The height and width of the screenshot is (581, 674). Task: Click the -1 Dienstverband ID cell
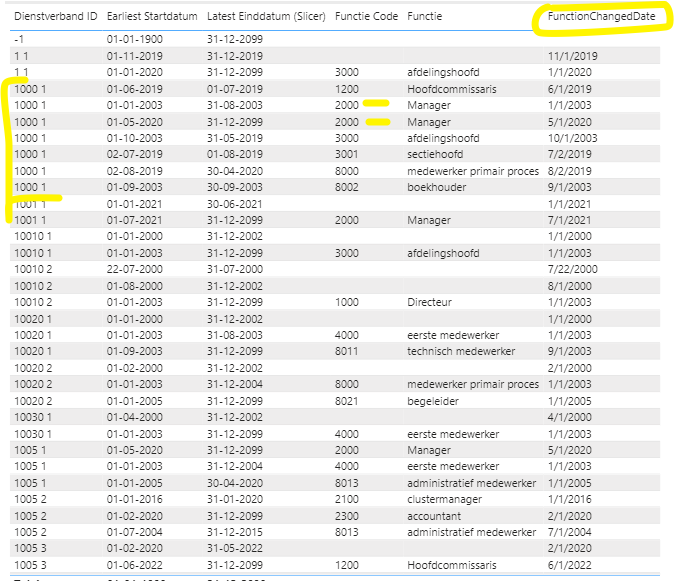point(20,39)
